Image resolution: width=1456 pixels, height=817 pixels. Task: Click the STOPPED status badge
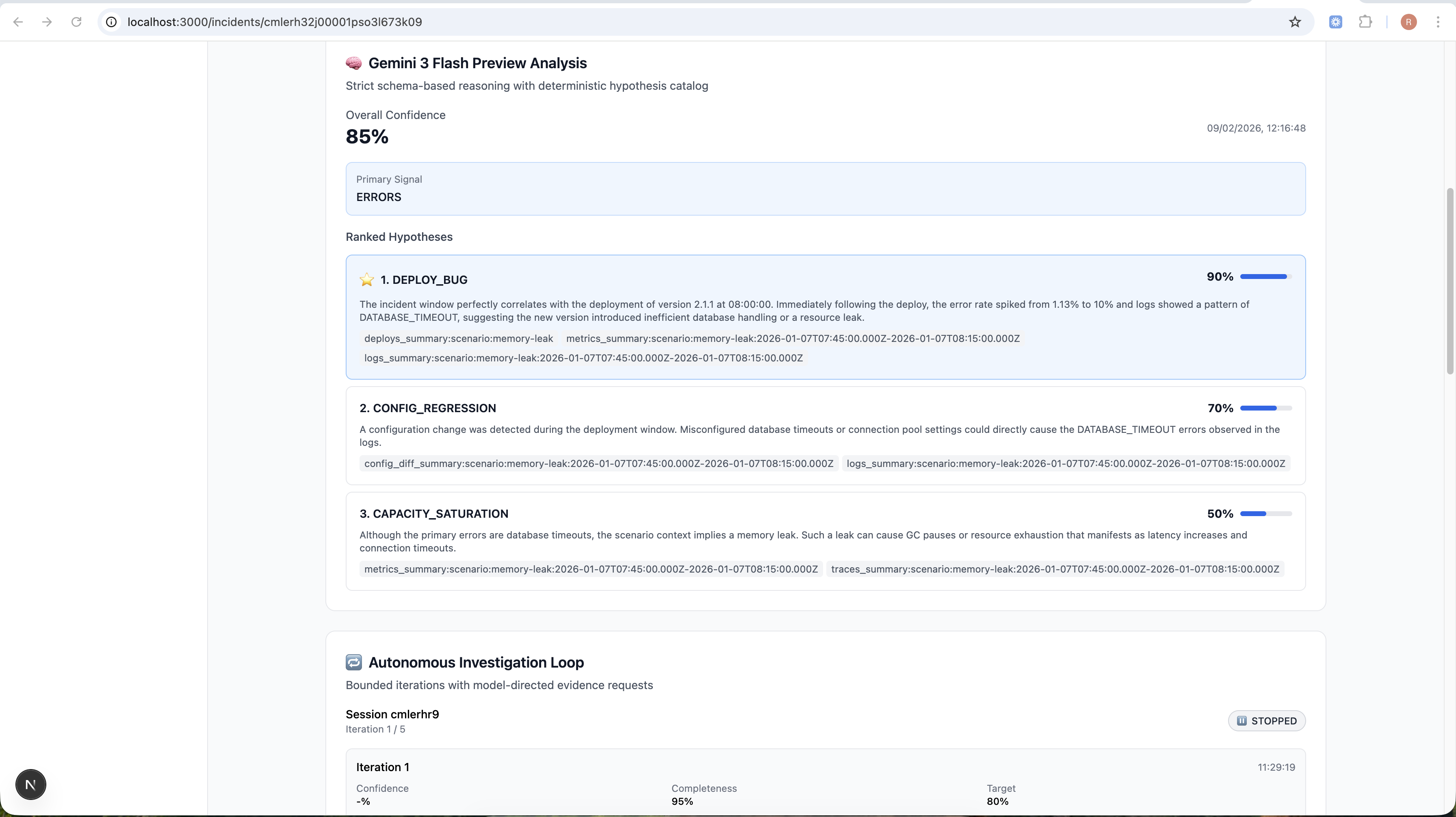pyautogui.click(x=1267, y=721)
